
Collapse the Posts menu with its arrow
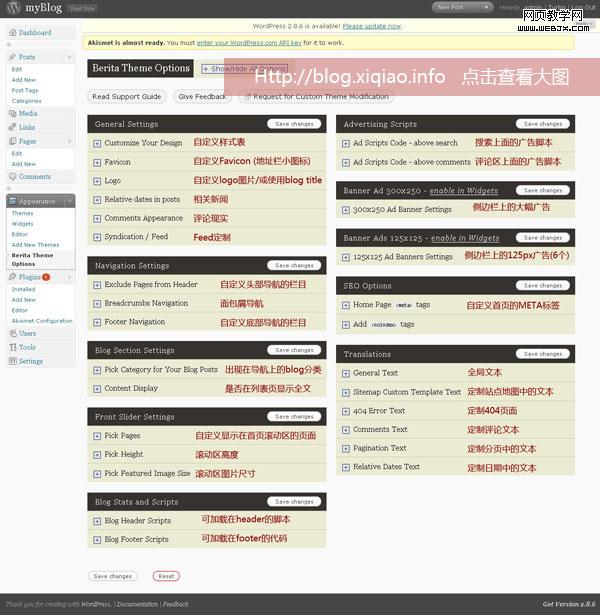click(x=69, y=57)
